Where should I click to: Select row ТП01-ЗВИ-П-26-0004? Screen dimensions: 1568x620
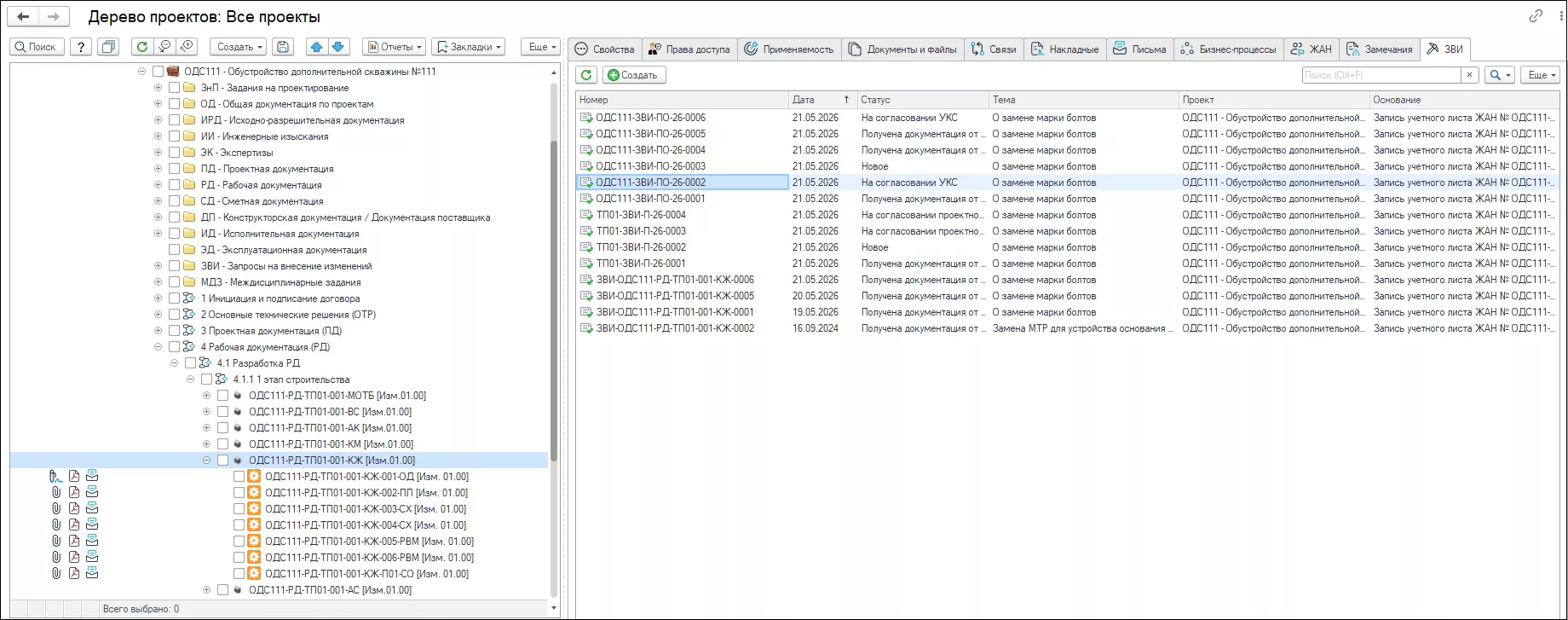click(1067, 215)
